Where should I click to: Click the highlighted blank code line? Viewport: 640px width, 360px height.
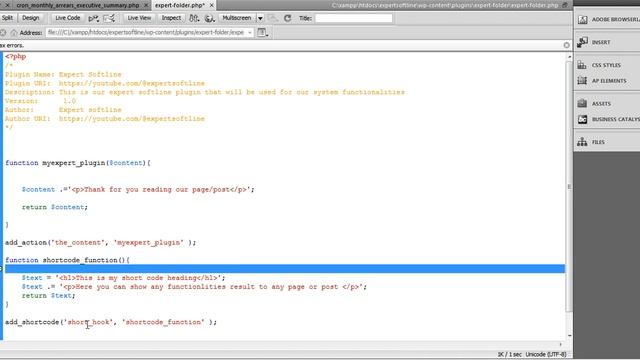pyautogui.click(x=285, y=269)
